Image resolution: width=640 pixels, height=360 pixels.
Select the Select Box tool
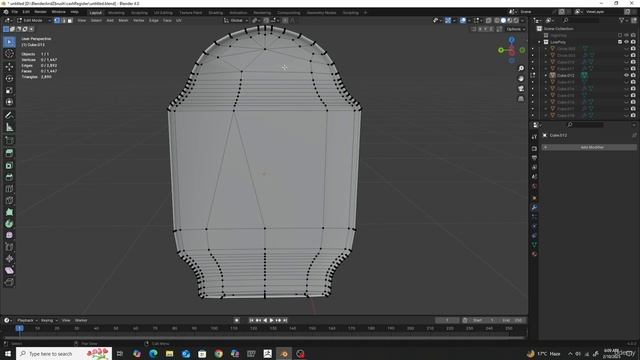click(9, 42)
